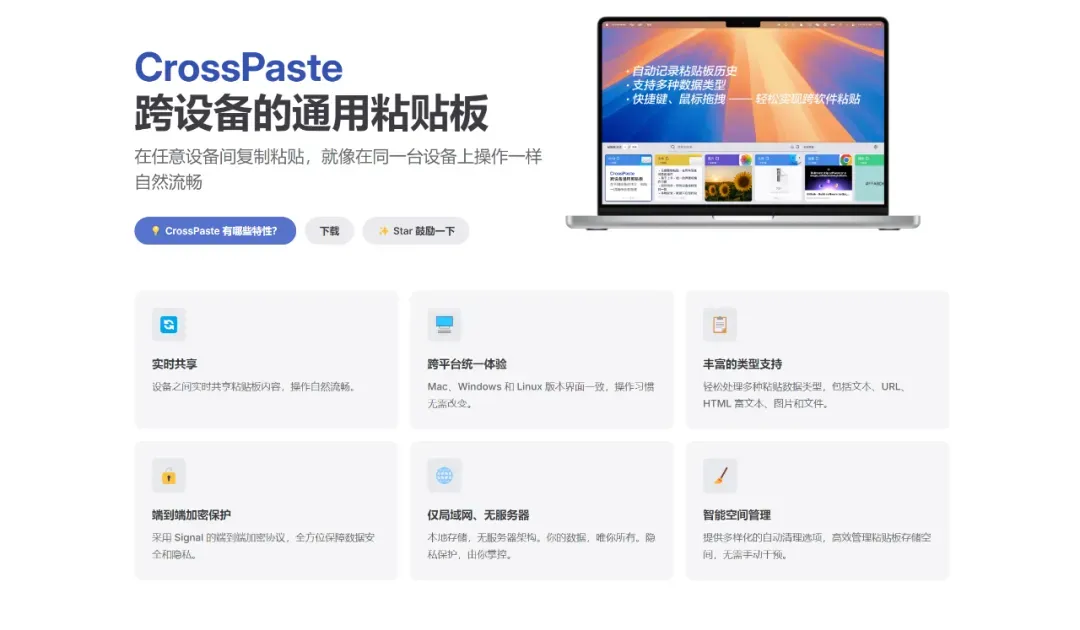1080x630 pixels.
Task: Click the clipboard icon above 丰富的类型支持
Action: 720,324
